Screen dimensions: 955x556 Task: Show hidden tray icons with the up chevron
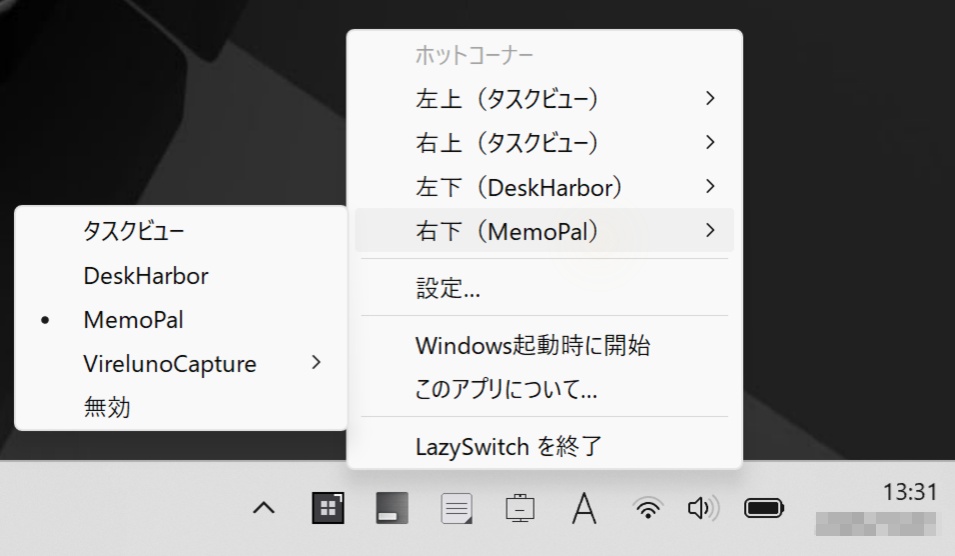[264, 508]
